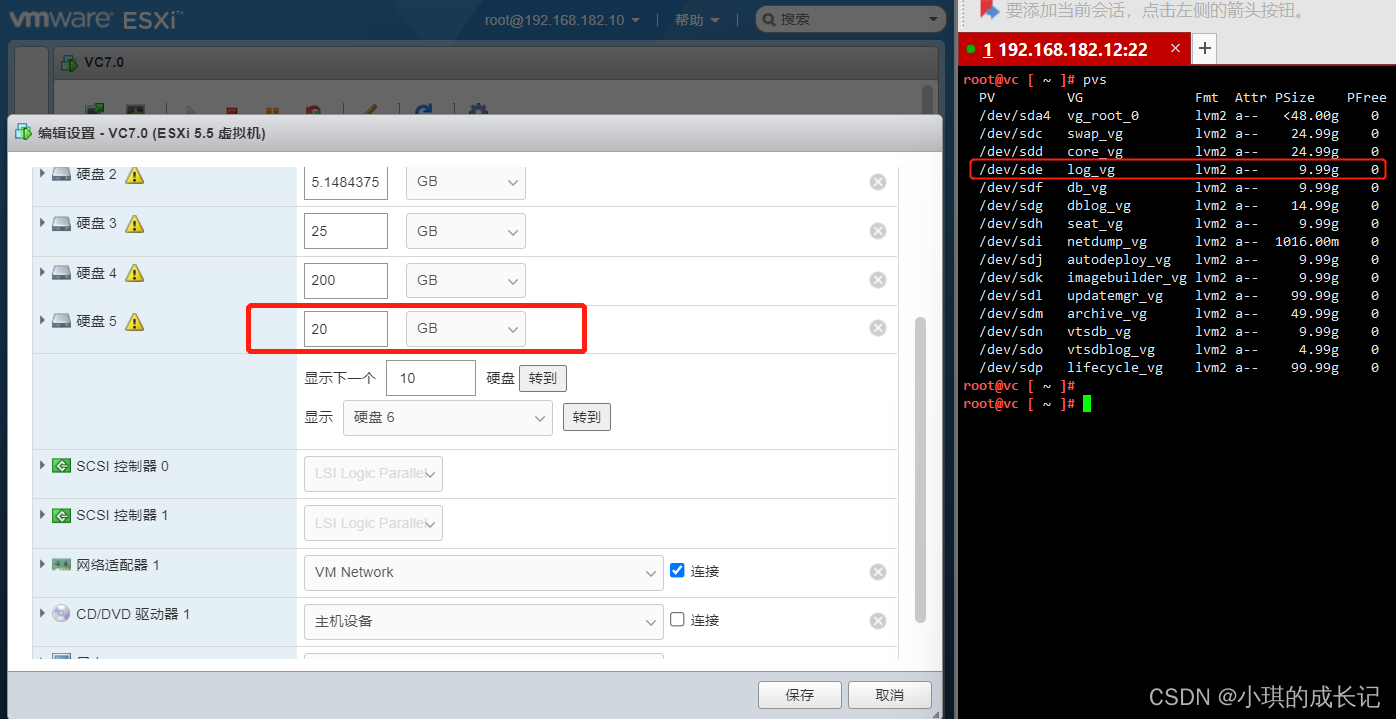The image size is (1396, 719).
Task: Remove 硬盘 4 with its X icon
Action: tap(878, 280)
